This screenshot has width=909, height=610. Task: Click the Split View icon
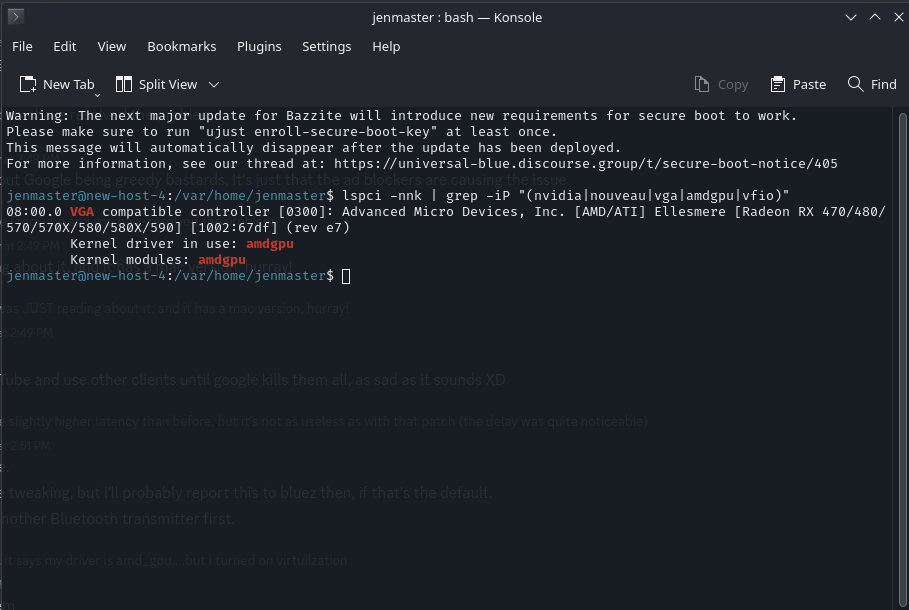123,85
